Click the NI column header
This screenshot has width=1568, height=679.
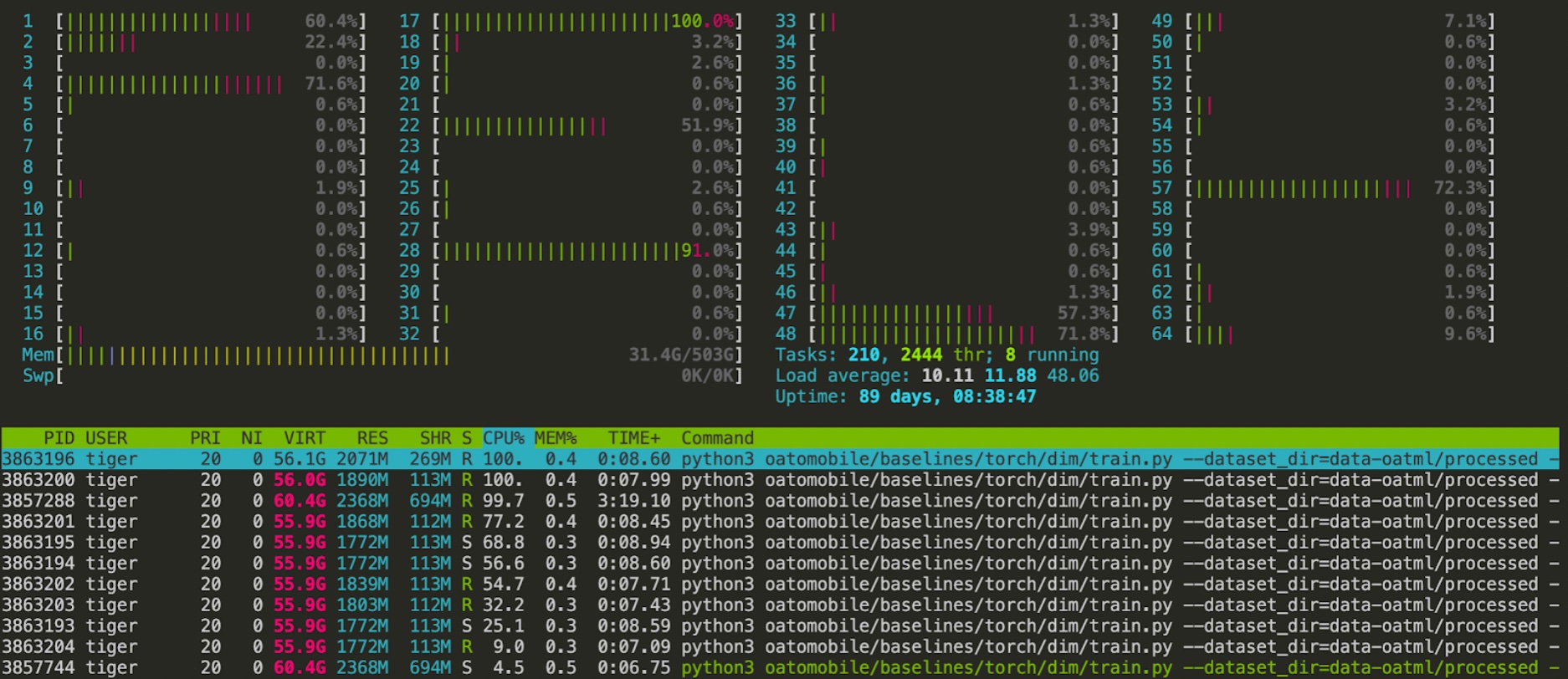click(x=252, y=438)
